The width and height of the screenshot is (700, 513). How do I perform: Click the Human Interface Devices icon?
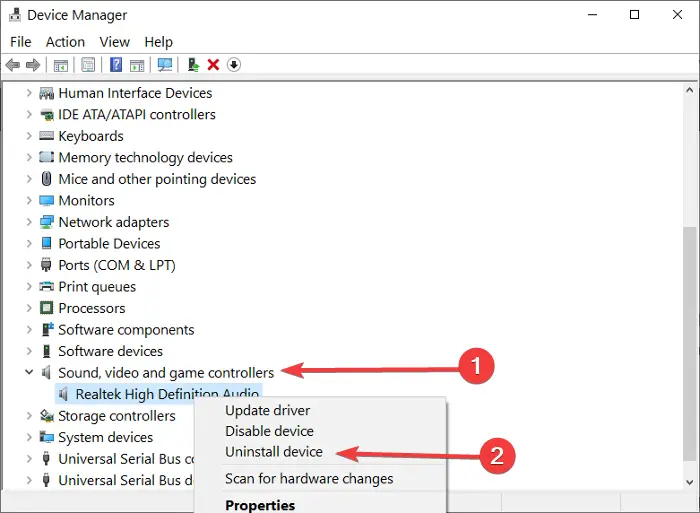(46, 93)
